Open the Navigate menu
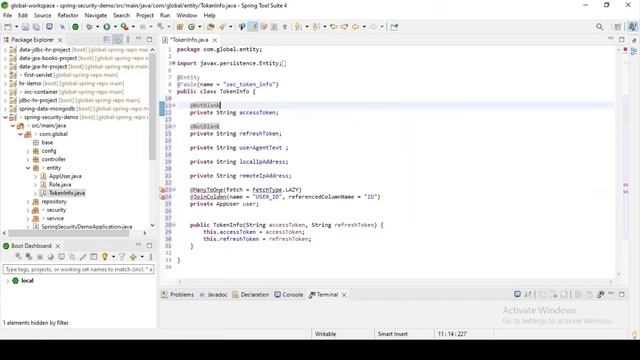 96,16
